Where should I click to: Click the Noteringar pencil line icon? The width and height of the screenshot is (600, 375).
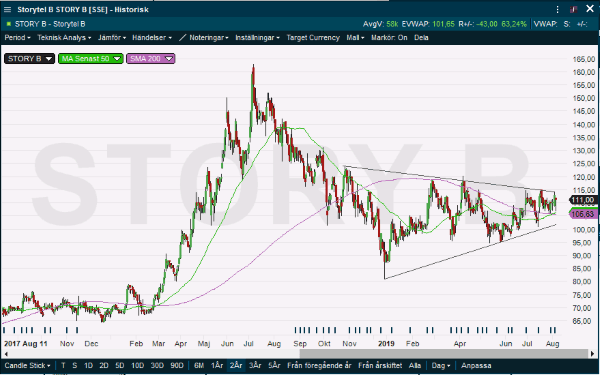click(x=183, y=38)
